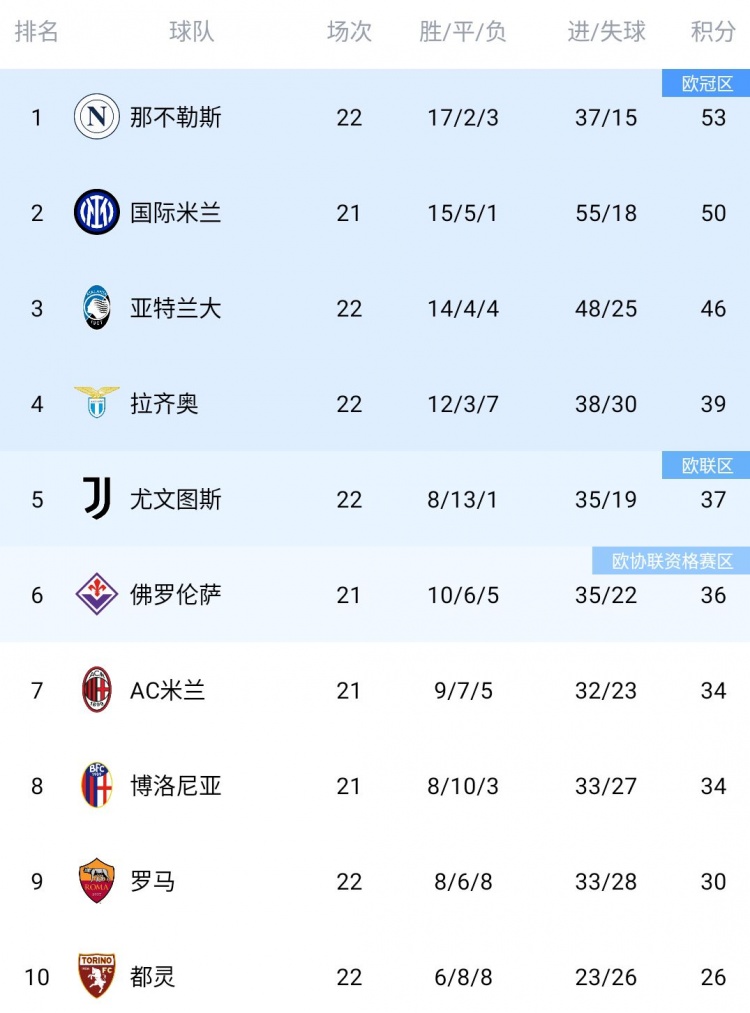Click Torino's 26 points value
The width and height of the screenshot is (750, 1013).
pos(713,976)
